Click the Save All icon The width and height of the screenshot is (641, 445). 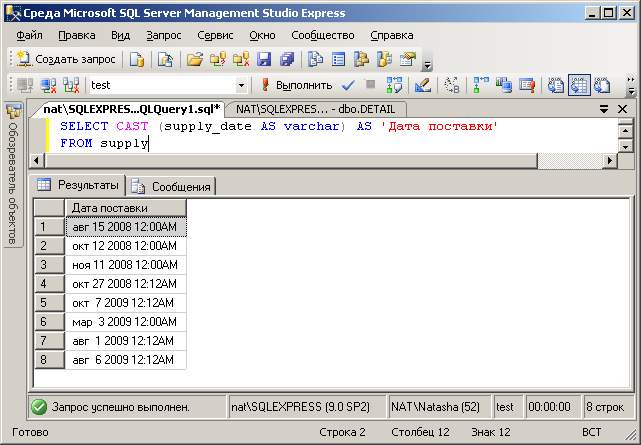point(287,60)
